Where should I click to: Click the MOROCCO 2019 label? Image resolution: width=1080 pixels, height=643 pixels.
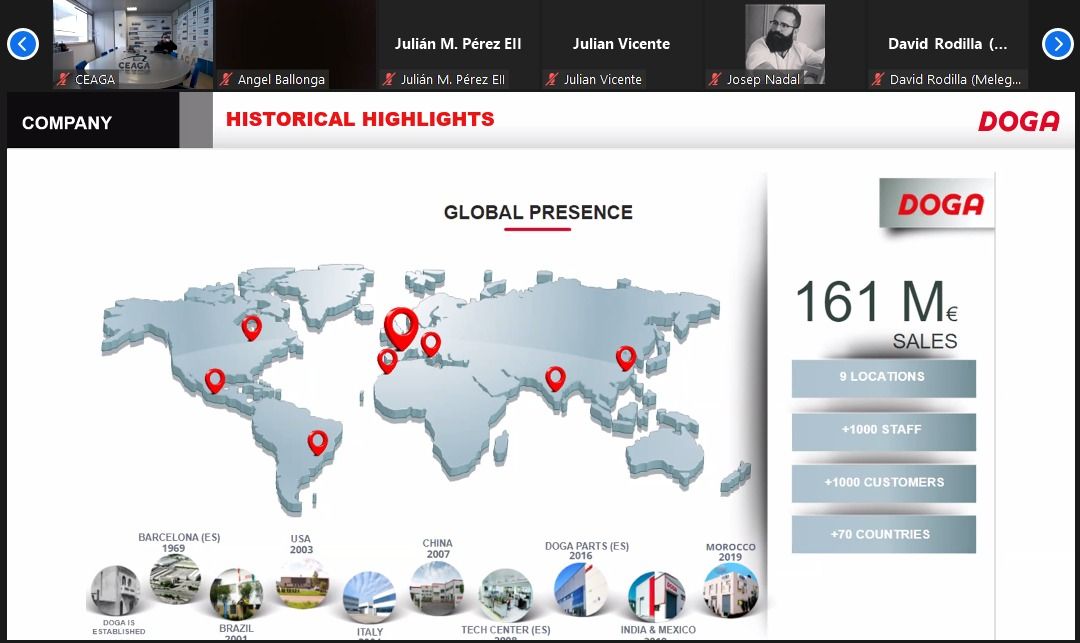click(x=730, y=551)
